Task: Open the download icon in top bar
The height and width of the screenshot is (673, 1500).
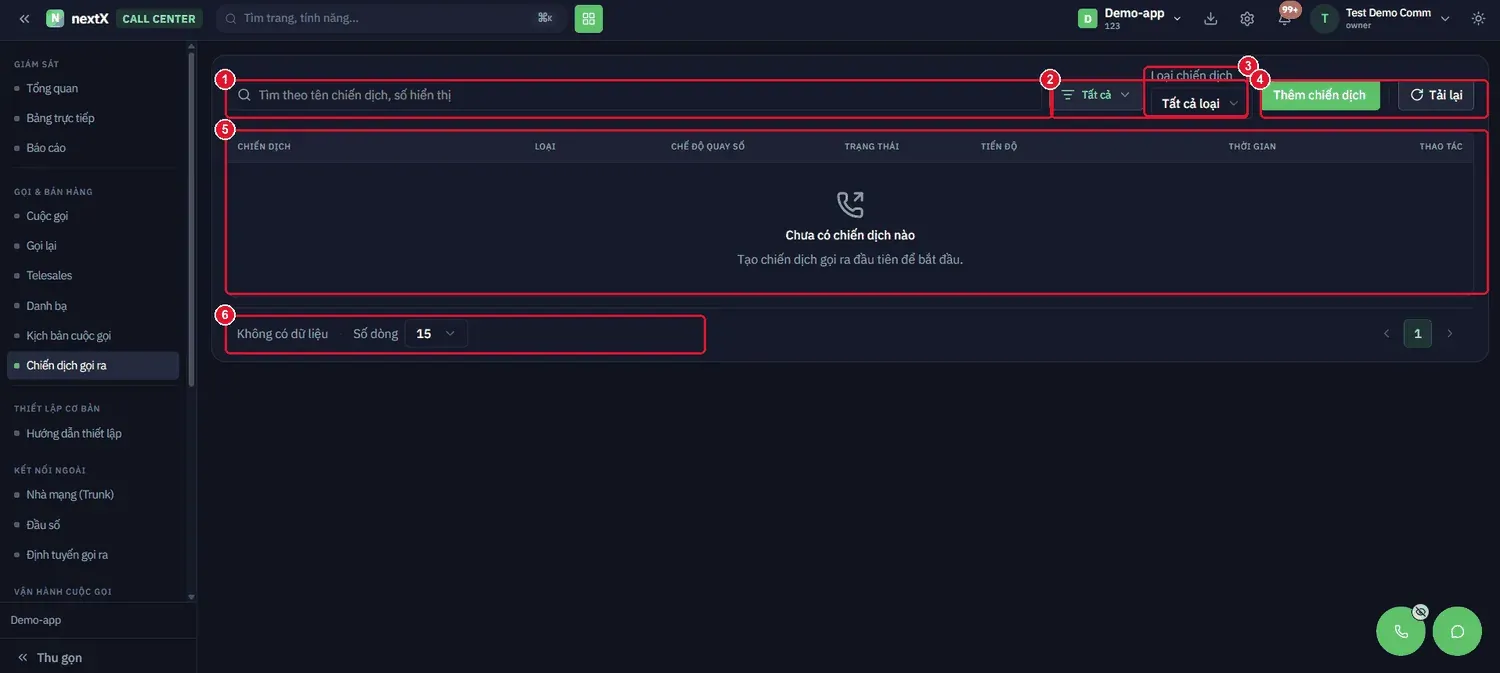Action: coord(1211,18)
